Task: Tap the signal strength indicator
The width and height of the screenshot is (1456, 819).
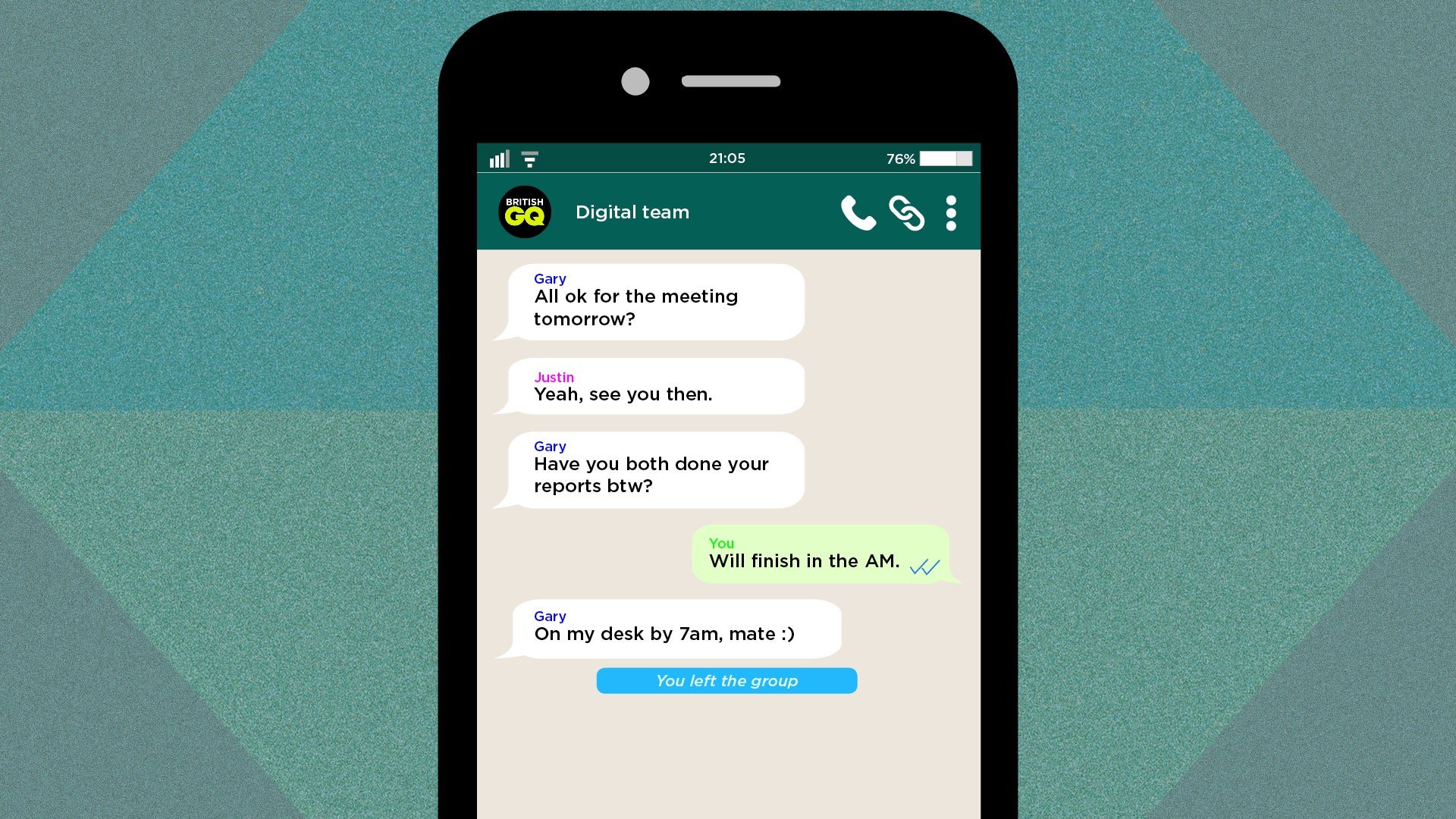Action: (498, 159)
